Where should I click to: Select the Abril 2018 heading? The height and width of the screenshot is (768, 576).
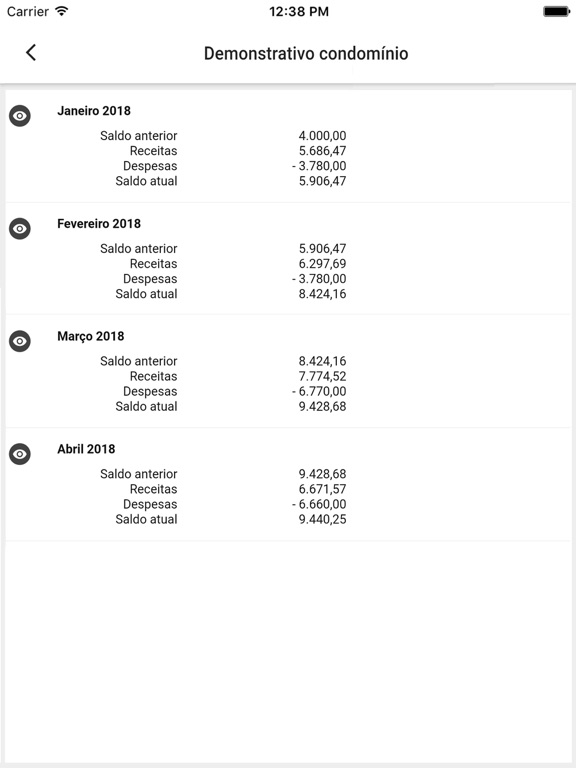86,449
